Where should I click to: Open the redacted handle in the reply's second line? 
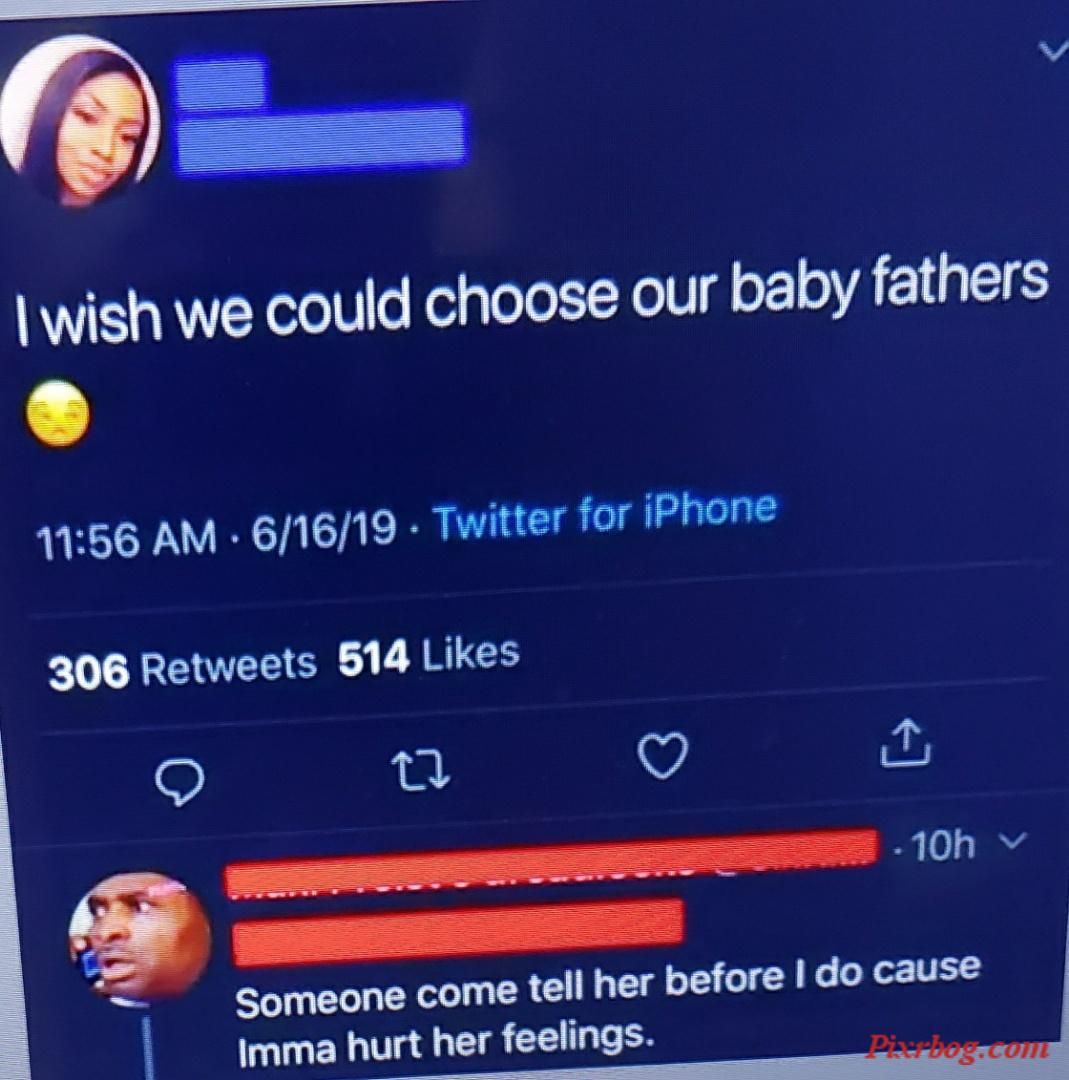point(458,930)
